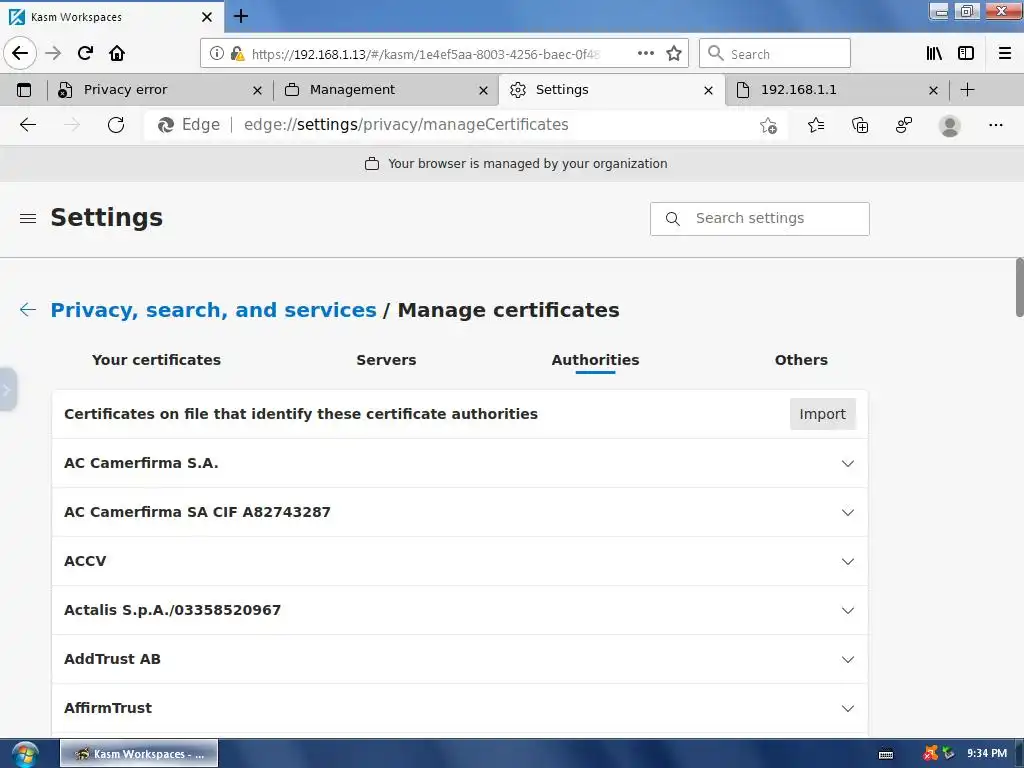Close the Management tab
This screenshot has width=1024, height=768.
(x=483, y=91)
